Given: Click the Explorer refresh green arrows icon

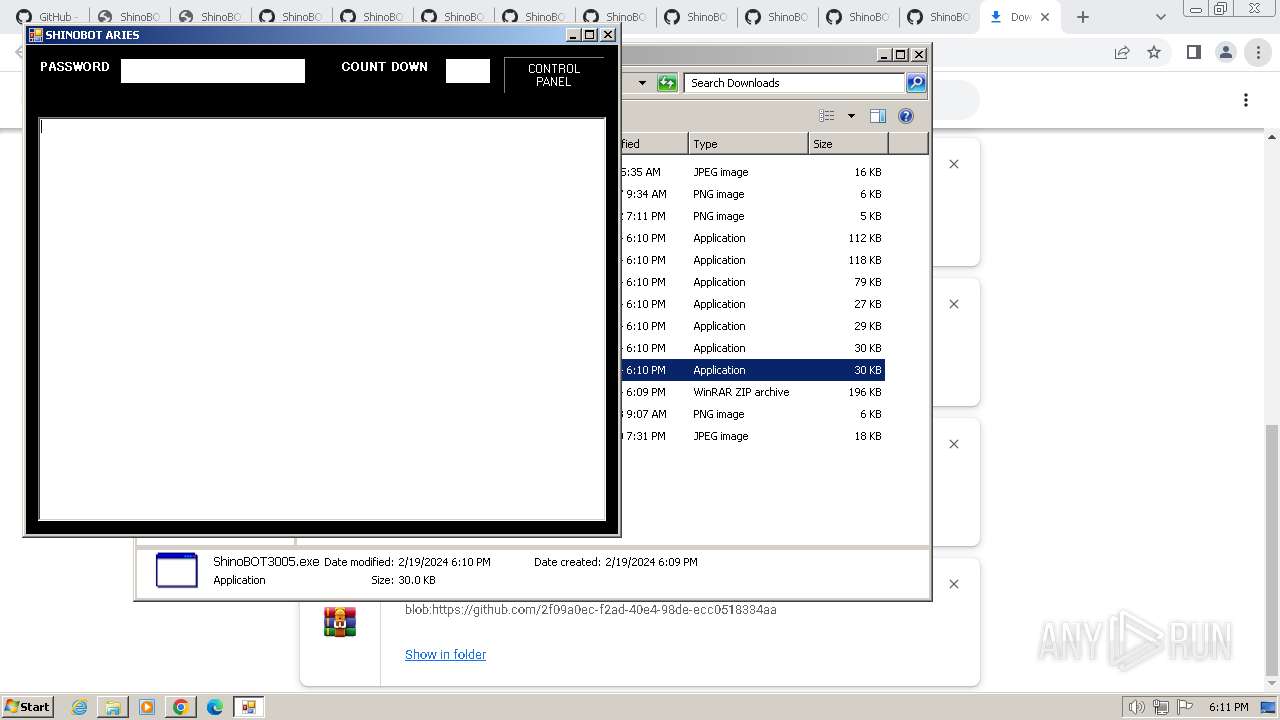Looking at the screenshot, I should pyautogui.click(x=667, y=83).
